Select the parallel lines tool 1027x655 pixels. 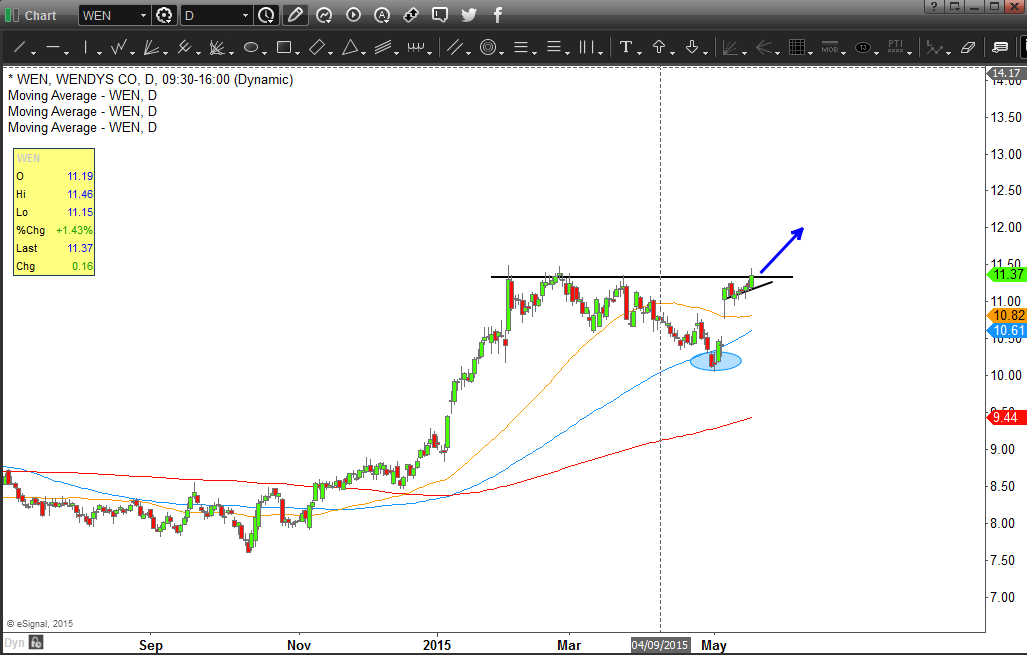(455, 47)
